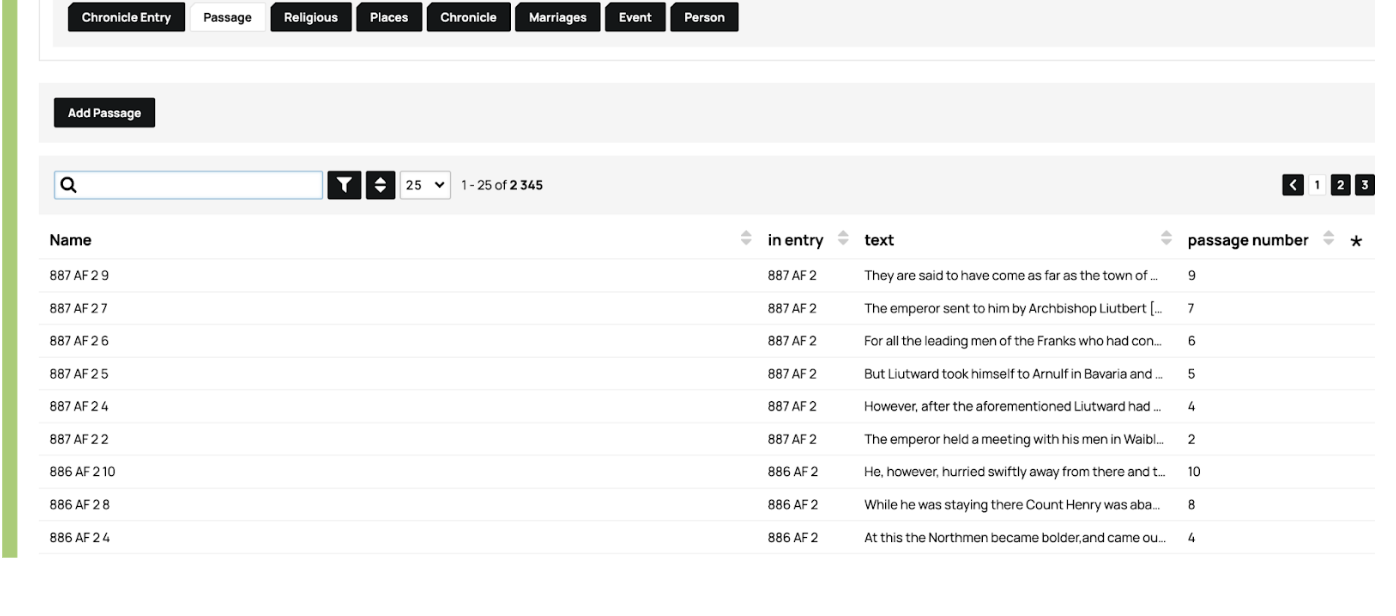Go to the Marriages tab
The image size is (1396, 616).
tap(557, 18)
